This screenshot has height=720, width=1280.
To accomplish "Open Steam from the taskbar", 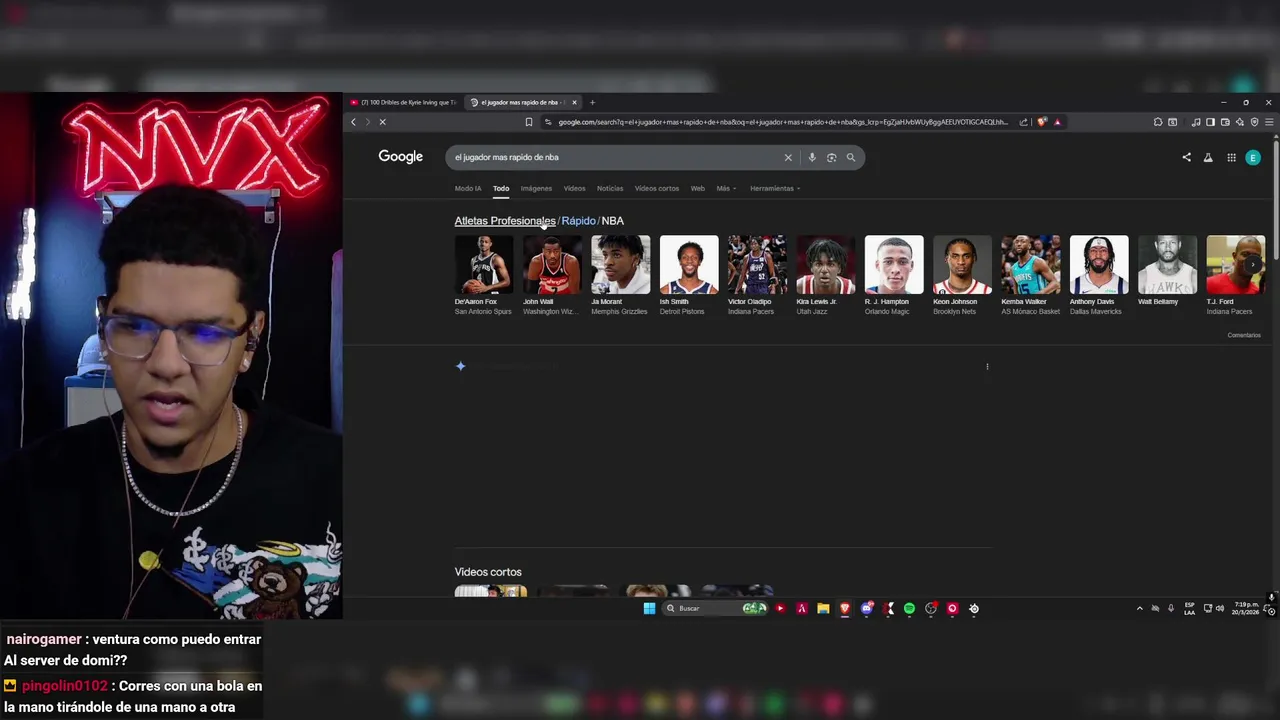I will click(974, 608).
